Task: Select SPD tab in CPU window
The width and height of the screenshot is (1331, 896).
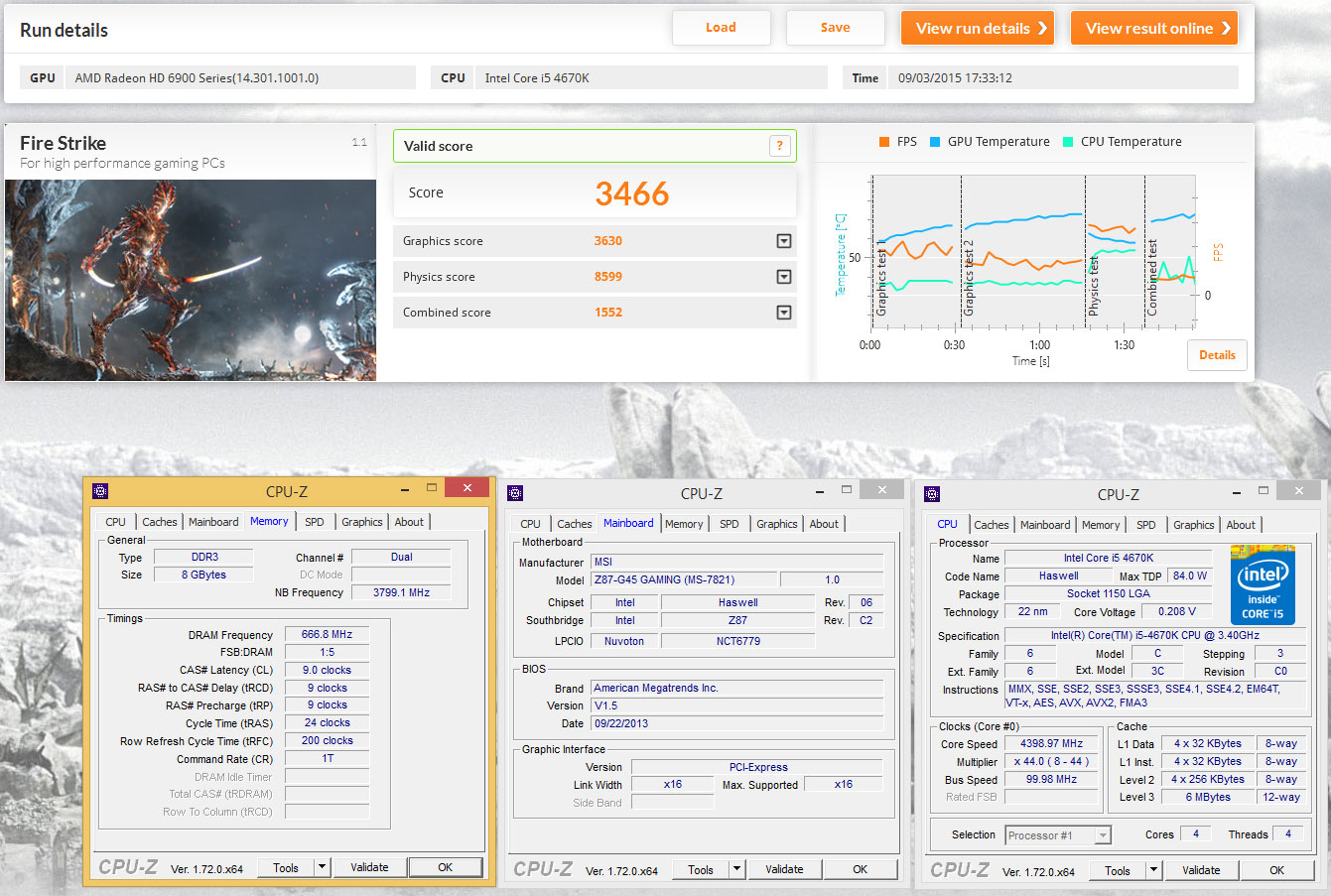Action: 1146,525
